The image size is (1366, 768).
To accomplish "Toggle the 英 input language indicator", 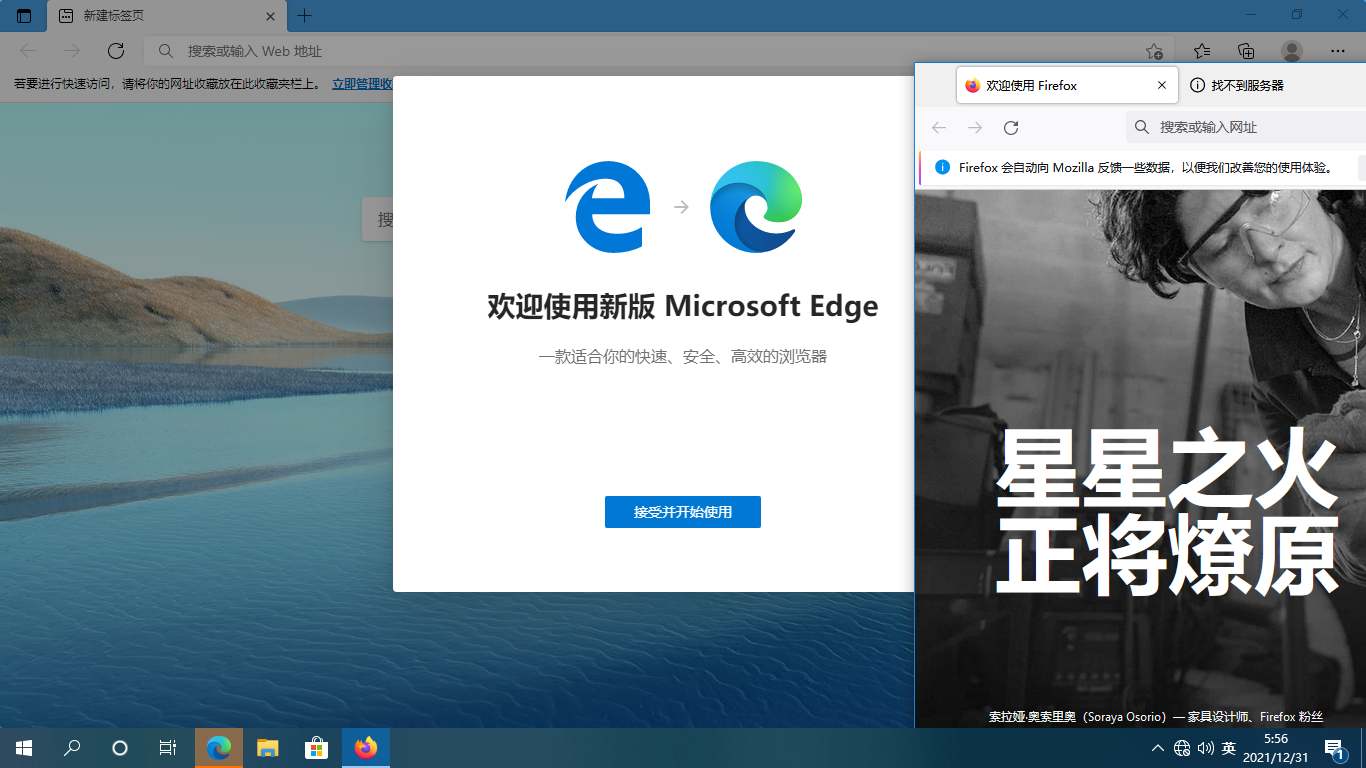I will (x=1229, y=748).
